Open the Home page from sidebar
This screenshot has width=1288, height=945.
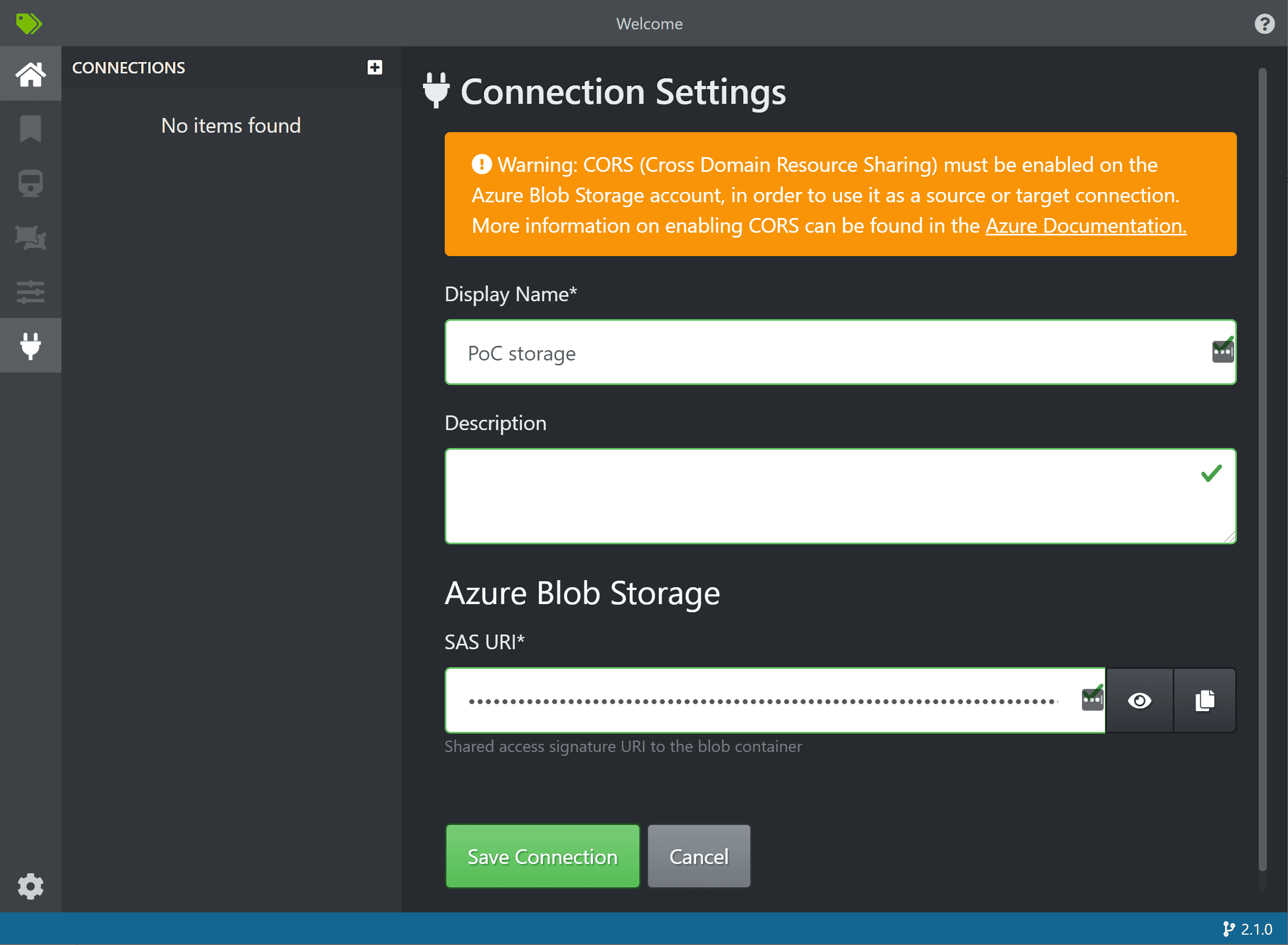(30, 74)
